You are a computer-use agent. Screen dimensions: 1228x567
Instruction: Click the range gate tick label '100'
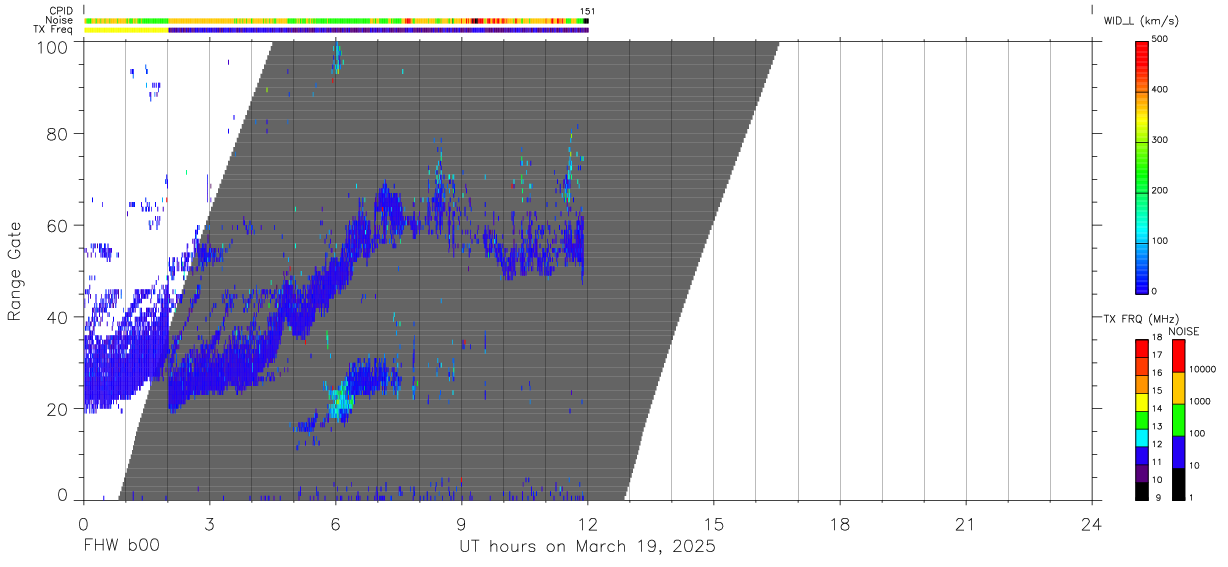tap(55, 47)
